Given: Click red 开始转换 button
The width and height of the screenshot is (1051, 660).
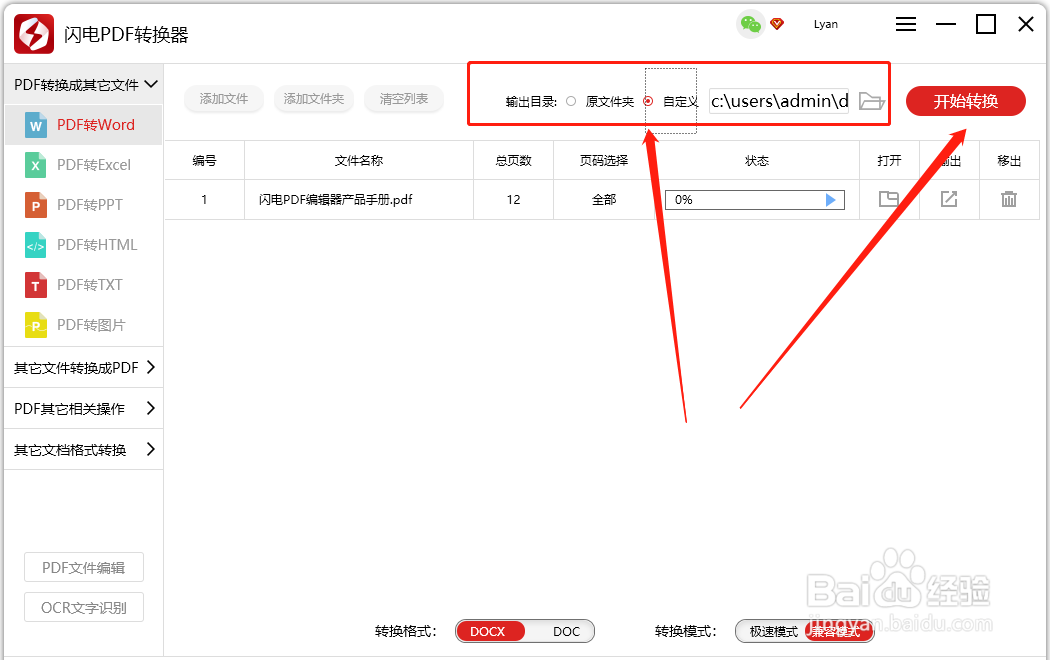Looking at the screenshot, I should click(x=966, y=101).
